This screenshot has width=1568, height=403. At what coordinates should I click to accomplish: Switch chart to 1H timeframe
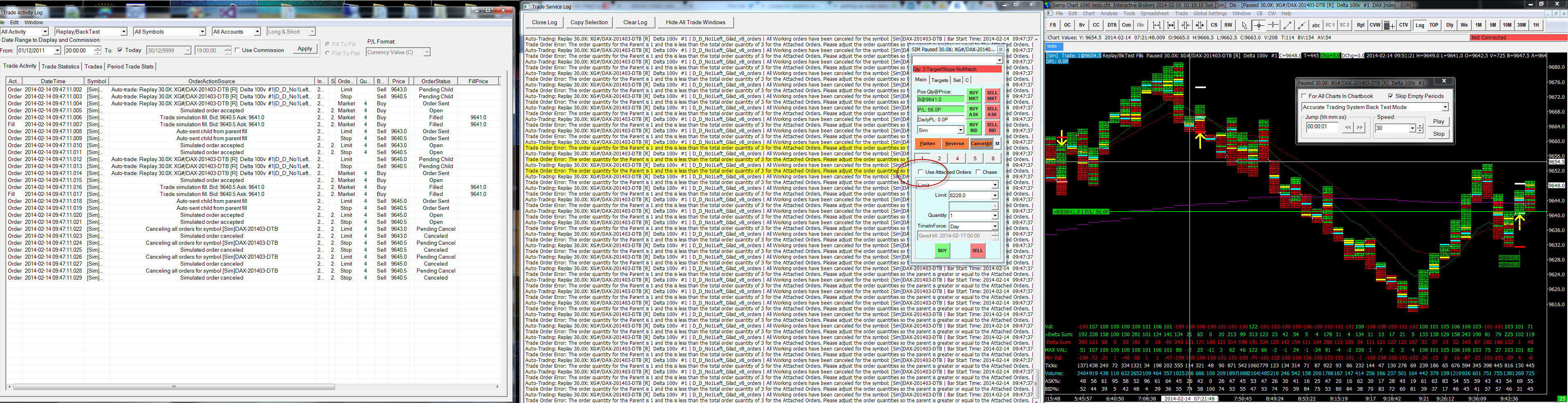tap(1536, 25)
